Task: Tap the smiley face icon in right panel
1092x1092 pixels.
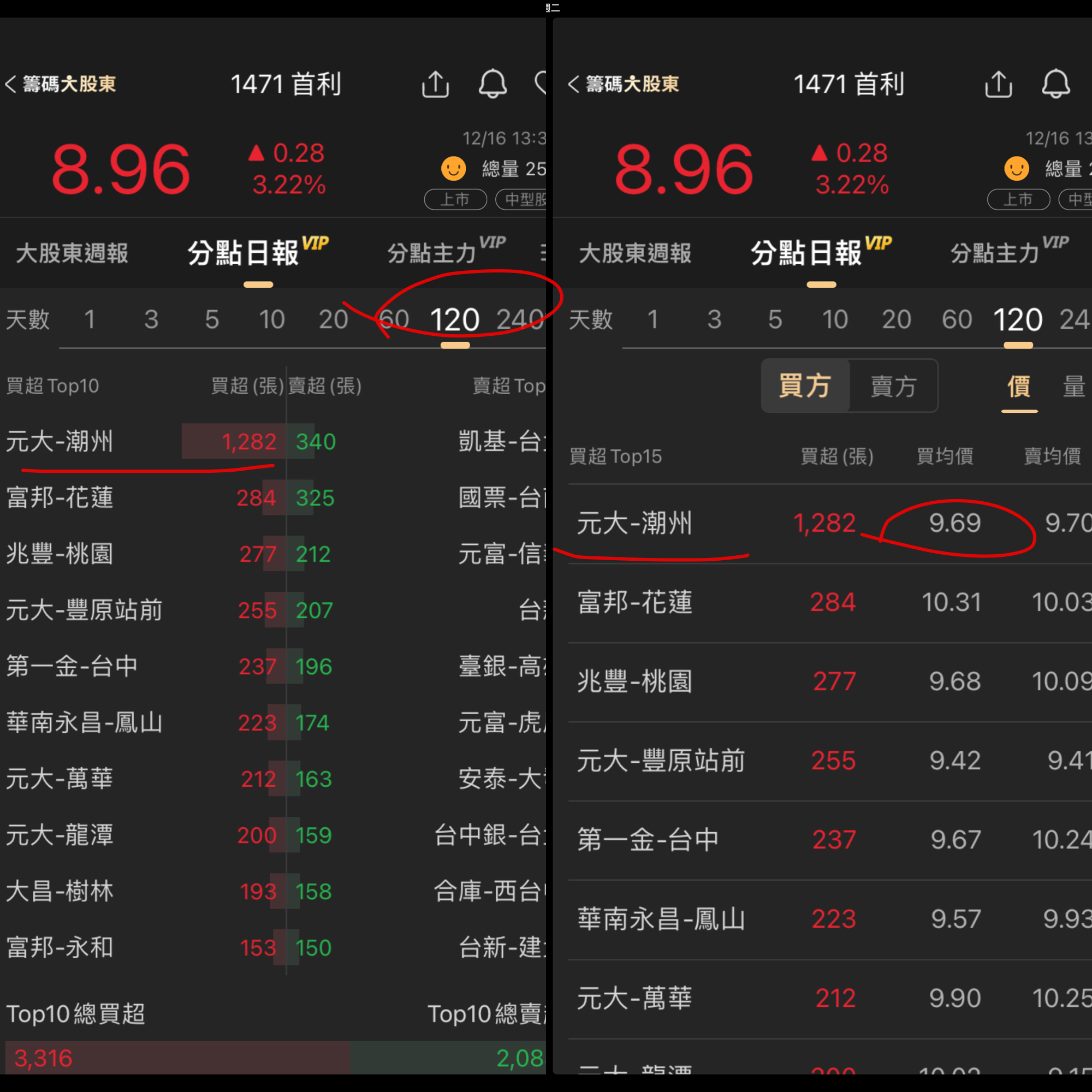Action: [1016, 168]
